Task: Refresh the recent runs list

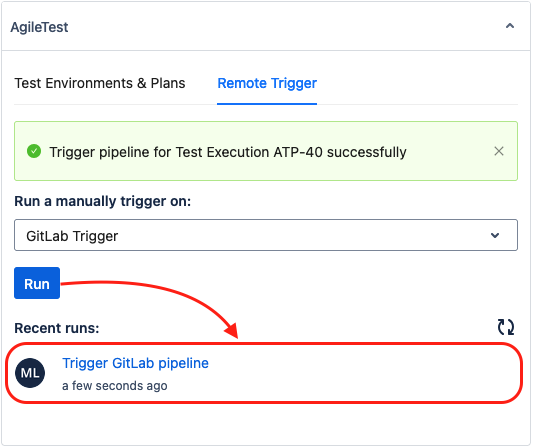Action: tap(506, 327)
